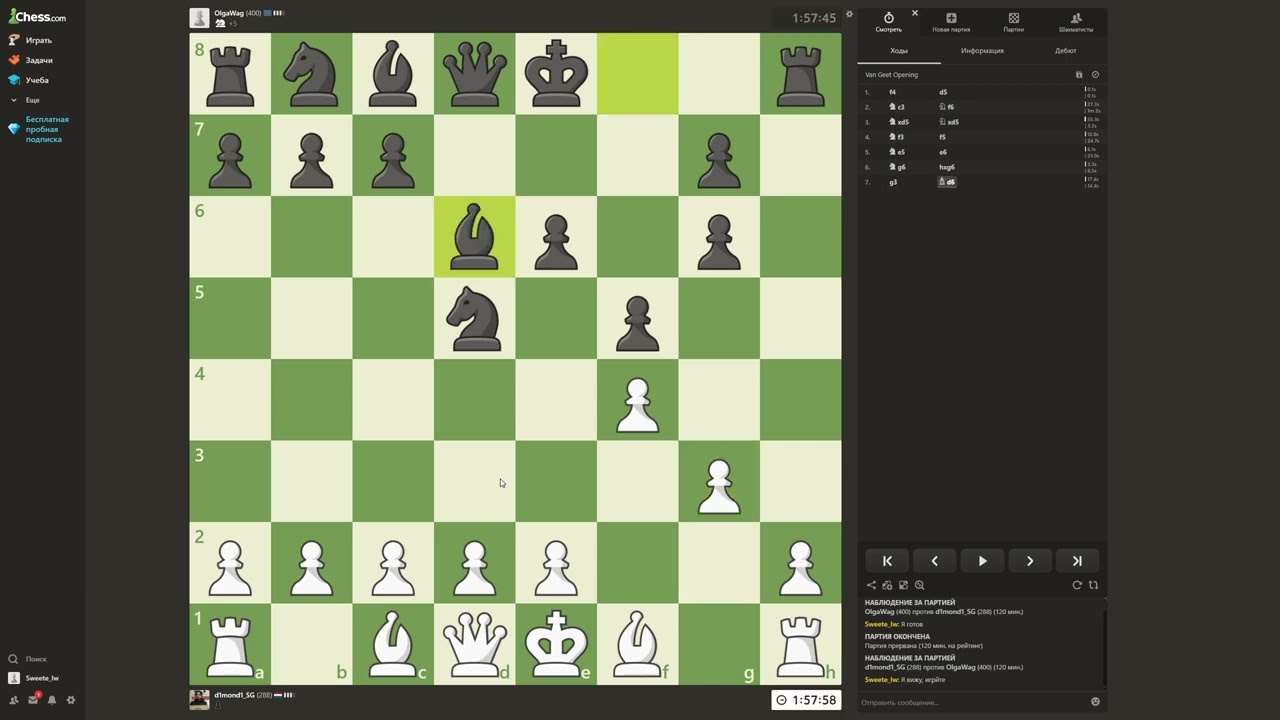Select black's move e6 in row 5
1280x720 pixels.
(943, 152)
